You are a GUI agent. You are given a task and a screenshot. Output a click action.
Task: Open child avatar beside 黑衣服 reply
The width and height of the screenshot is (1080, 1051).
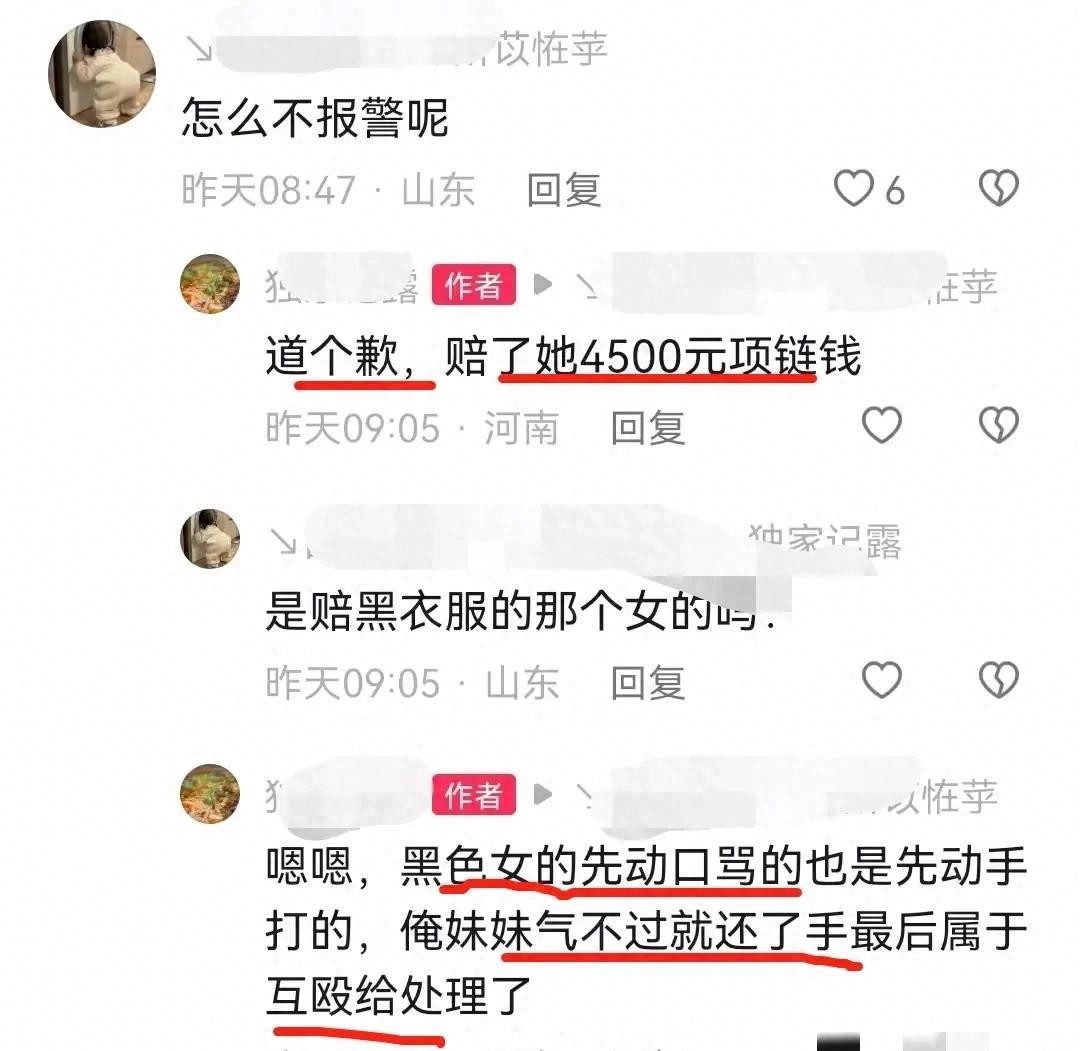point(210,539)
